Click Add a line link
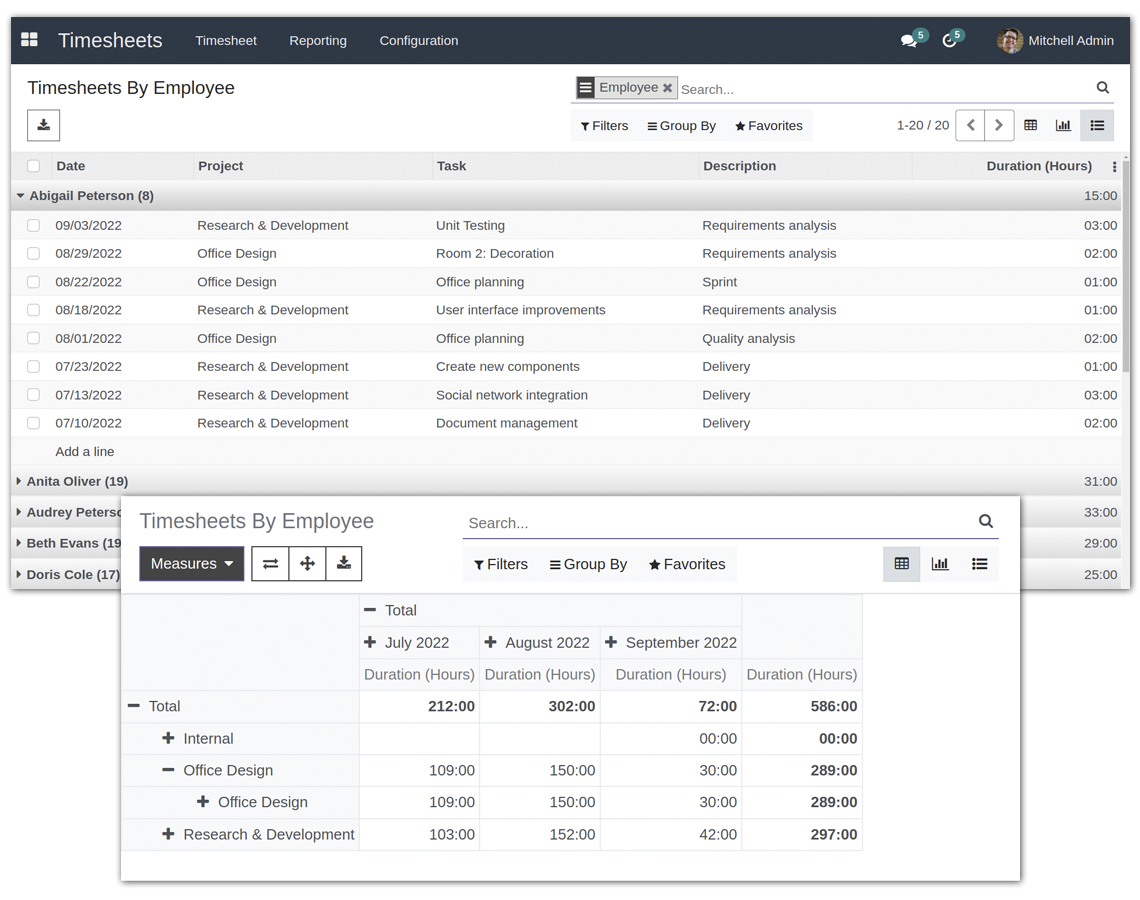Image resolution: width=1140 pixels, height=900 pixels. pos(85,452)
